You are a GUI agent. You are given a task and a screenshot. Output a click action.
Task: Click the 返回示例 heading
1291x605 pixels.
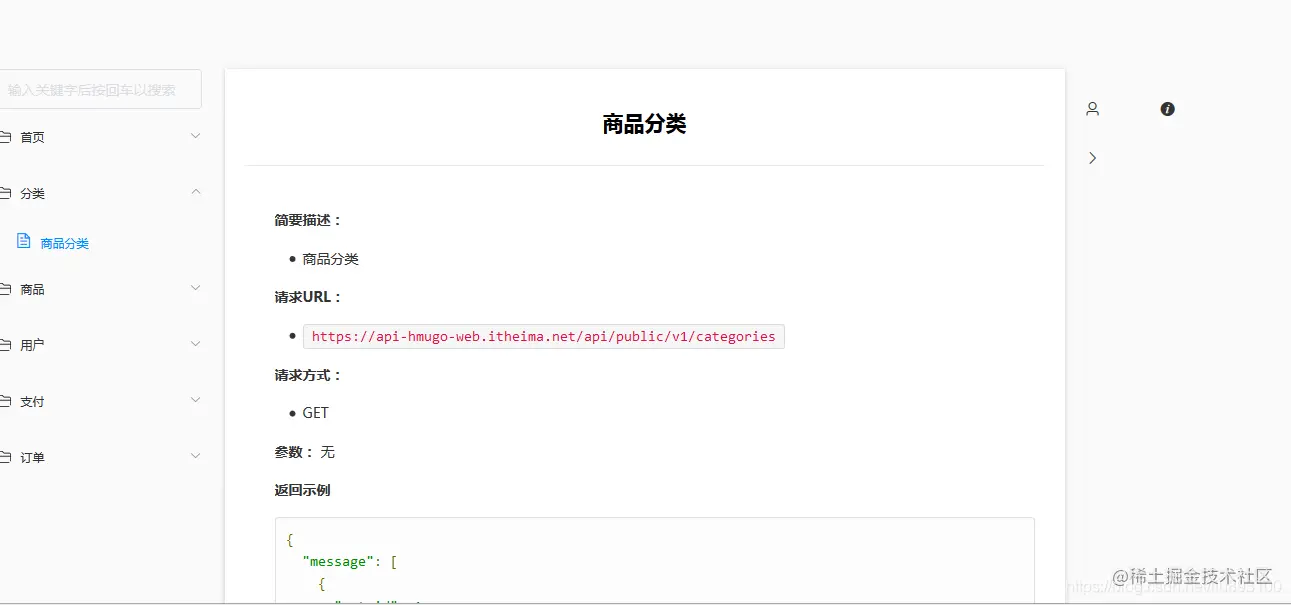coord(302,490)
